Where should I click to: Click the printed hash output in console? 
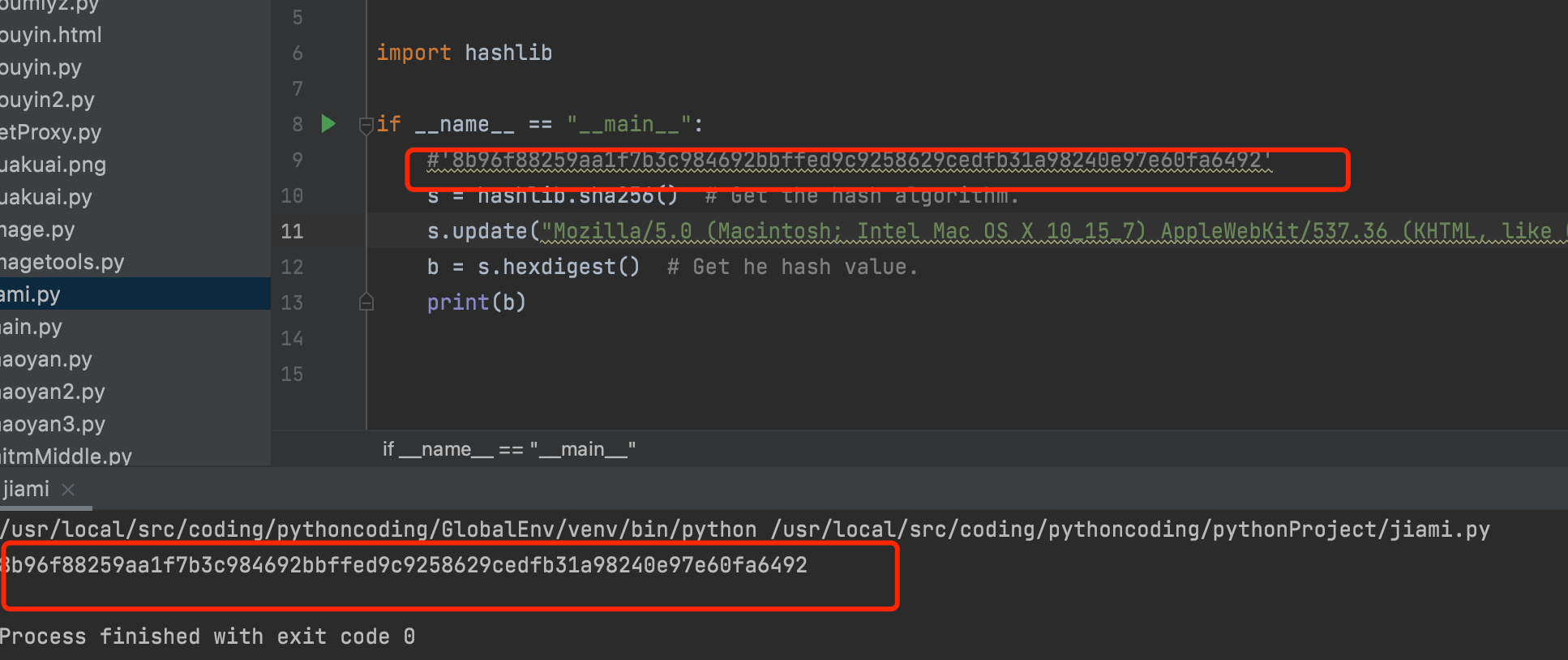click(404, 565)
